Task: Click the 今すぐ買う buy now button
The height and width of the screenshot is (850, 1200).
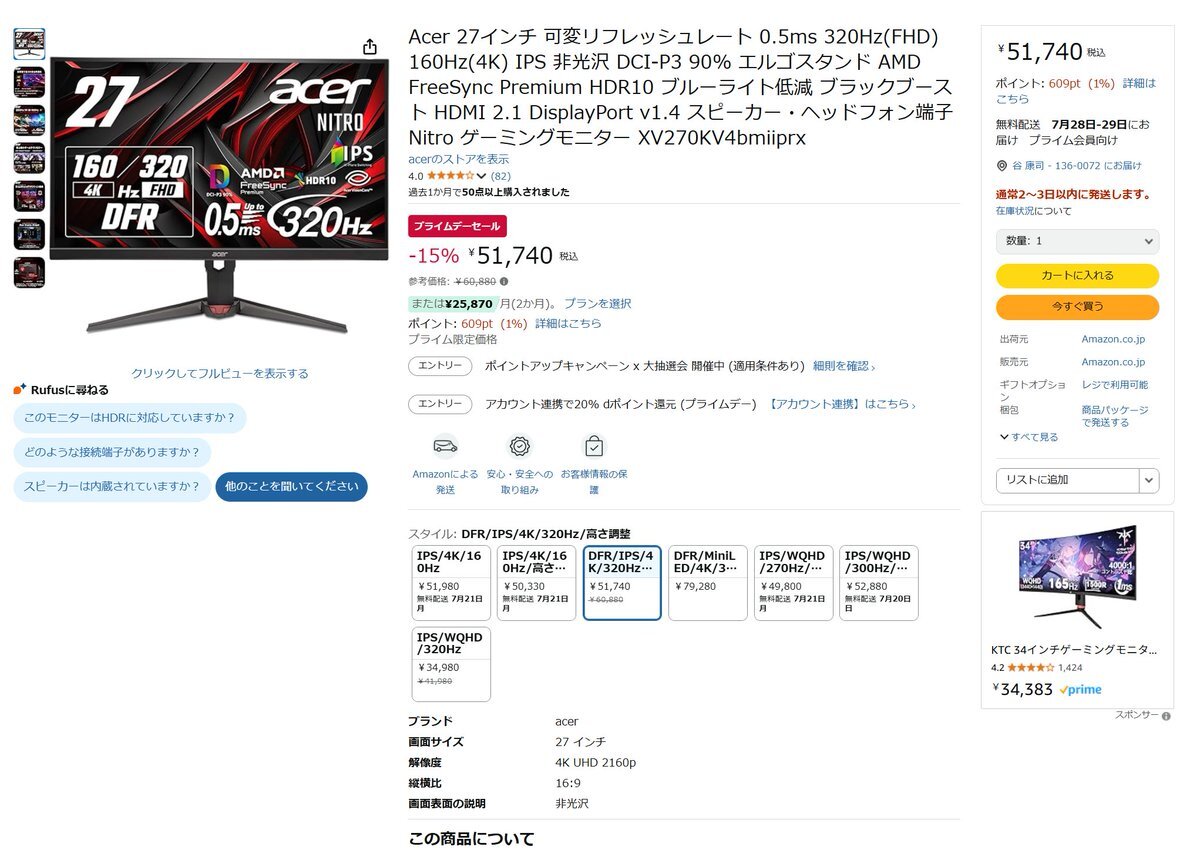Action: [x=1077, y=307]
